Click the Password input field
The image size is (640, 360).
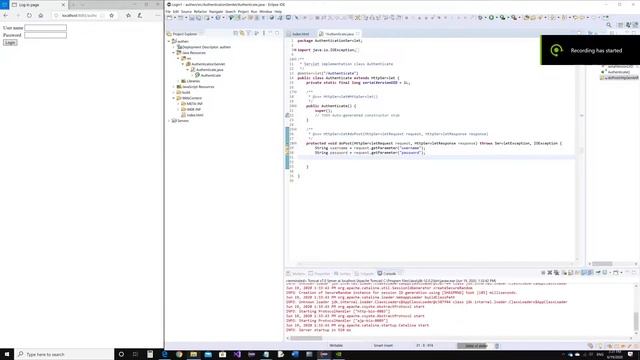click(x=45, y=35)
